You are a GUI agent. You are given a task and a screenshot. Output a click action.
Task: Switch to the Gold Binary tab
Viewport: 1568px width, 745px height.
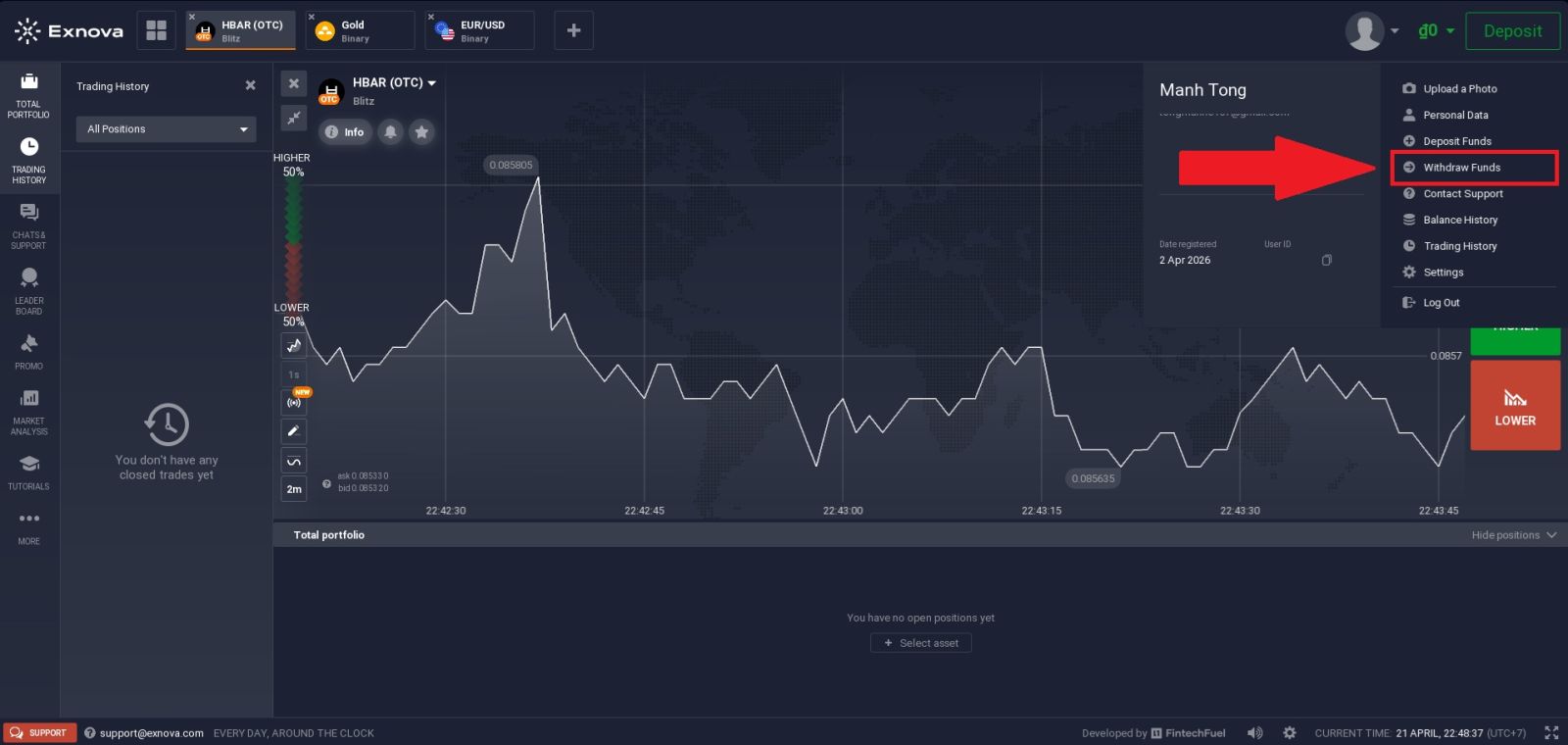click(361, 30)
